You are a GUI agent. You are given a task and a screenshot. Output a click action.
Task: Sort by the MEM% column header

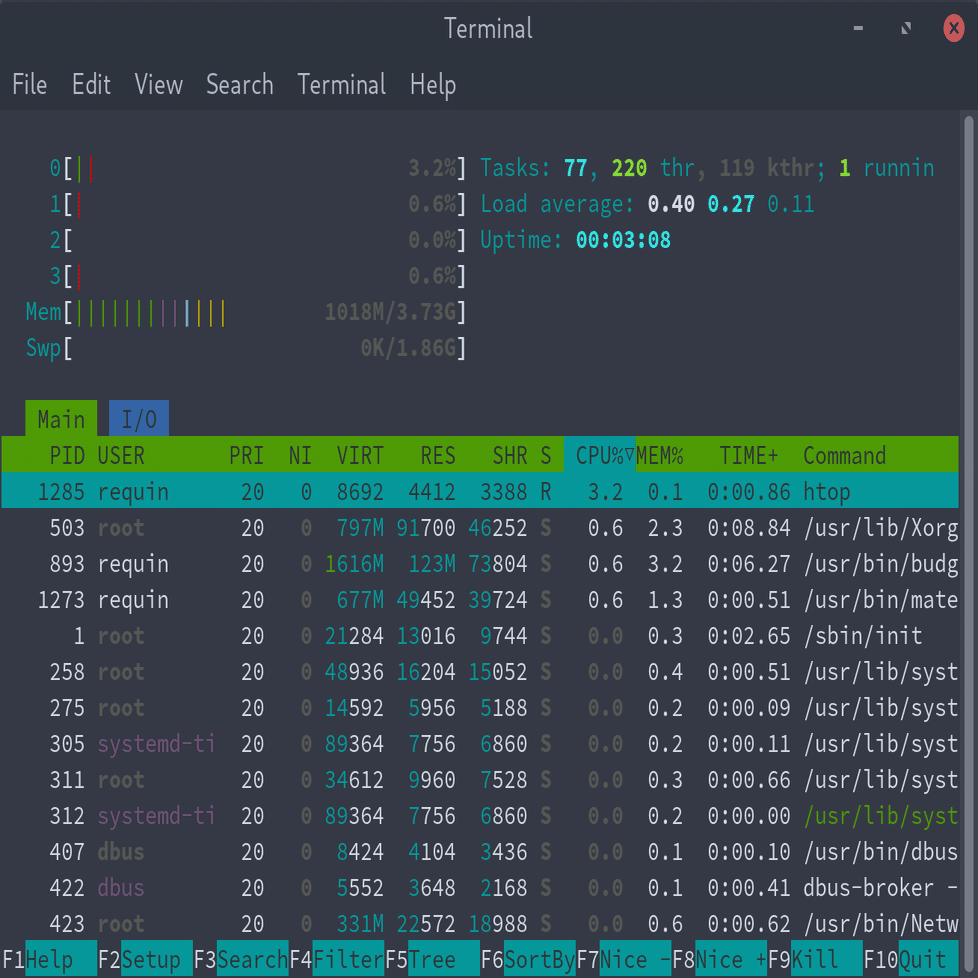(x=660, y=455)
